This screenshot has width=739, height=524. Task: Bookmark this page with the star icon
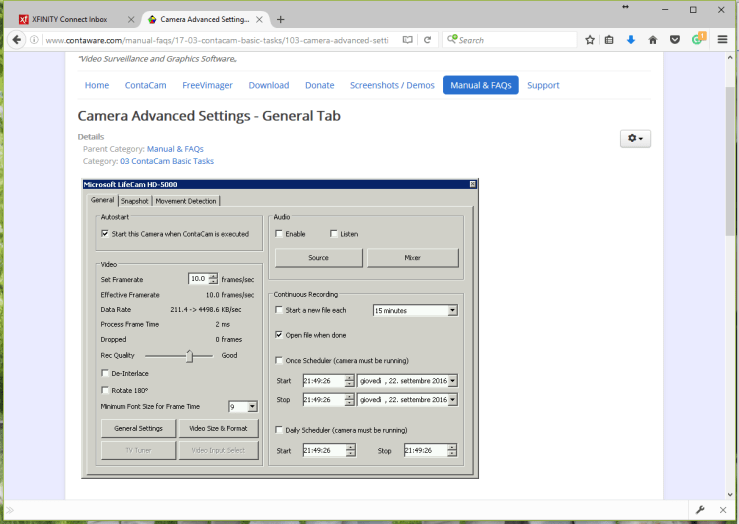590,40
